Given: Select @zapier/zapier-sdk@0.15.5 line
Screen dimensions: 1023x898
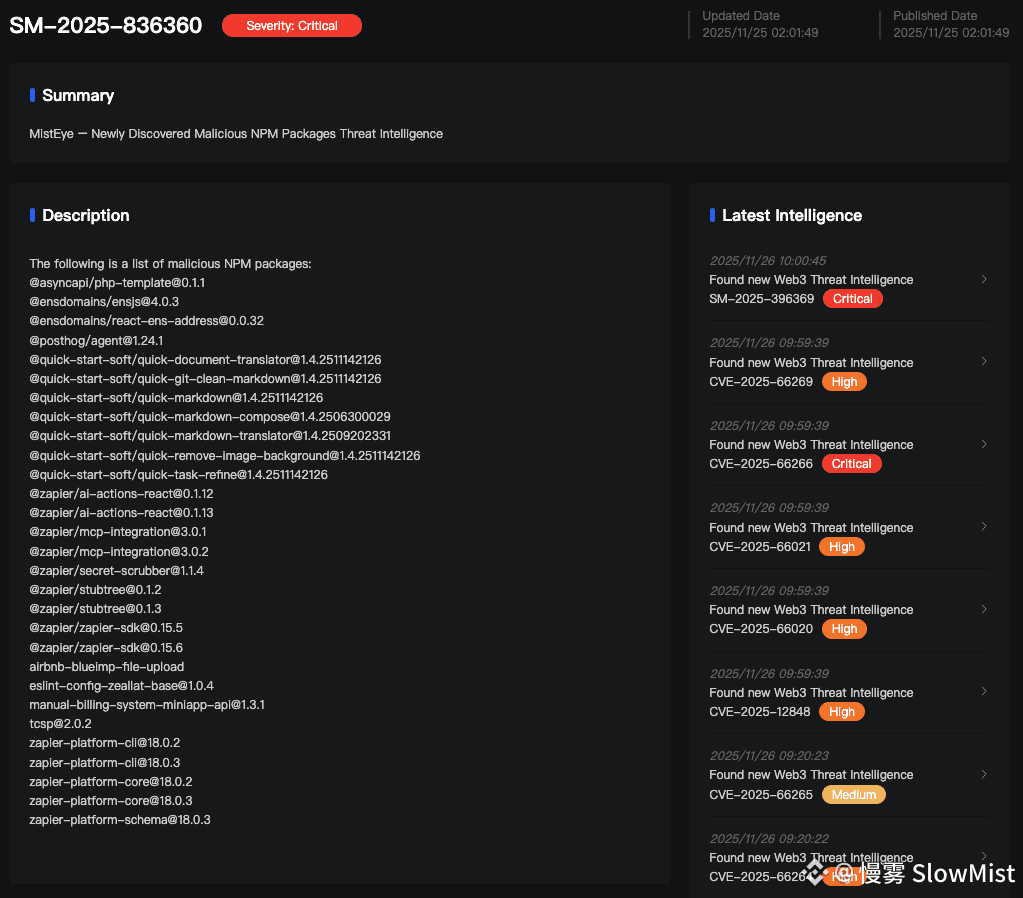Looking at the screenshot, I should point(106,627).
